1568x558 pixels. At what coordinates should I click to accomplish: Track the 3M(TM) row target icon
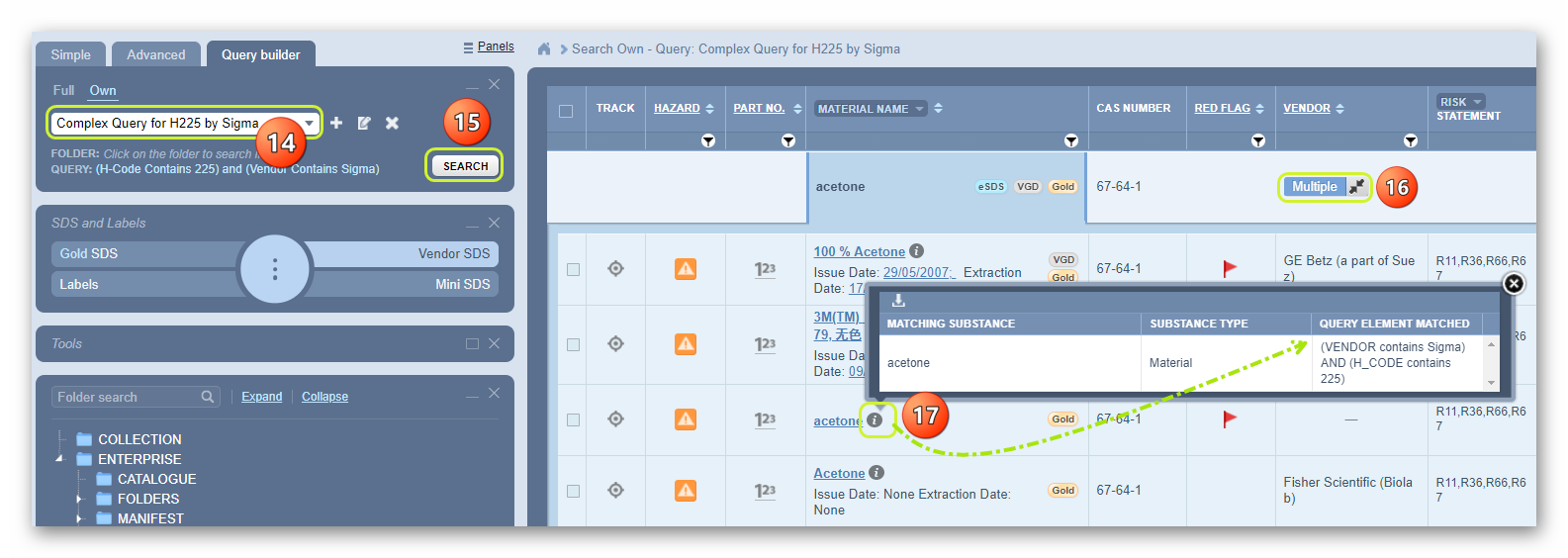pyautogui.click(x=615, y=343)
